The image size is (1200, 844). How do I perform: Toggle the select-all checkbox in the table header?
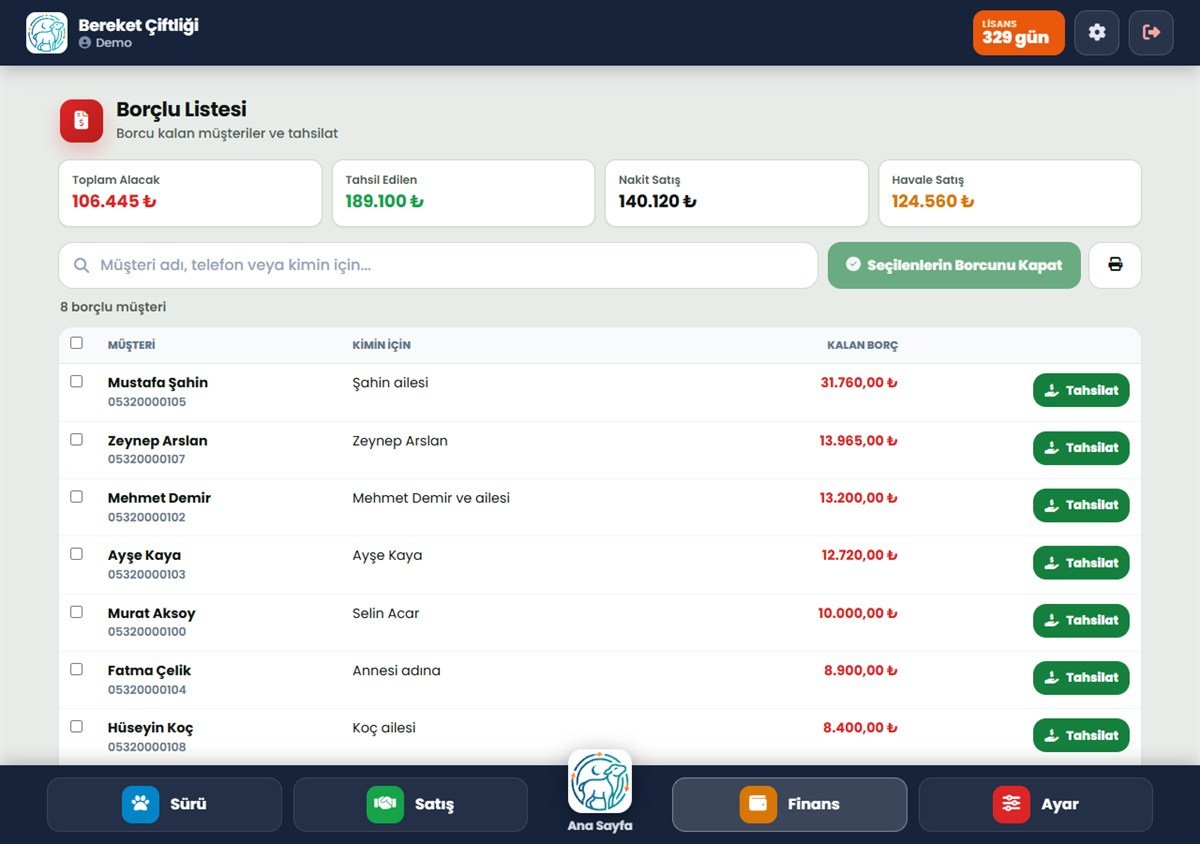point(77,343)
